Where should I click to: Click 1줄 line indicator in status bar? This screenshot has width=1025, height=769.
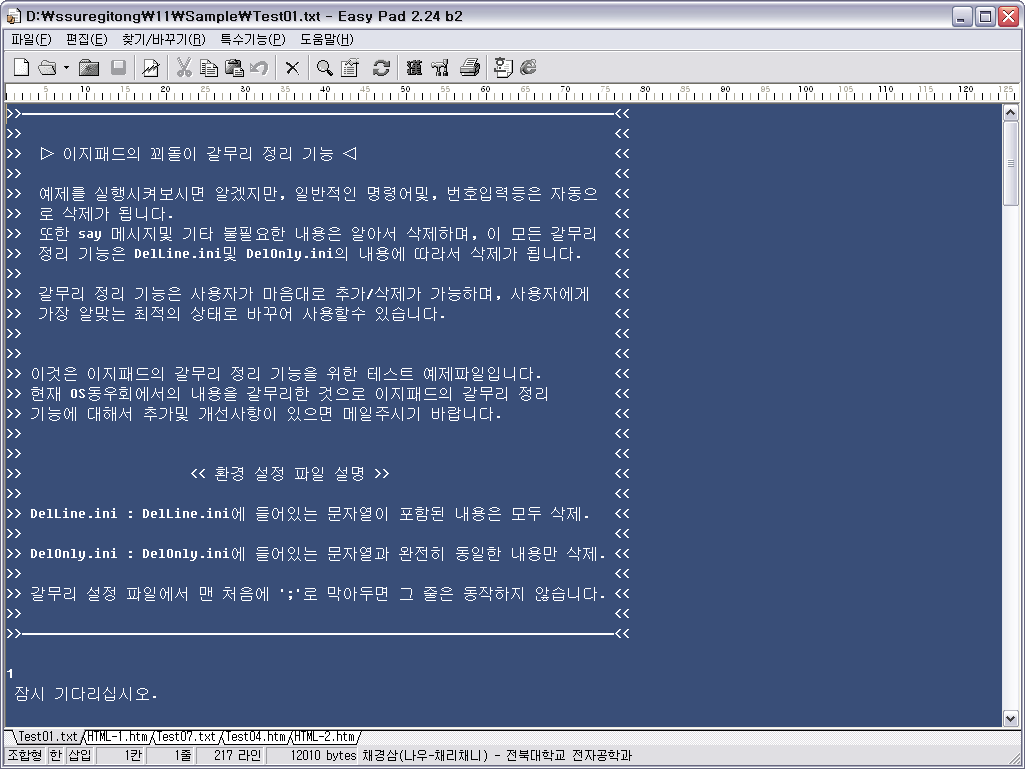coord(171,755)
